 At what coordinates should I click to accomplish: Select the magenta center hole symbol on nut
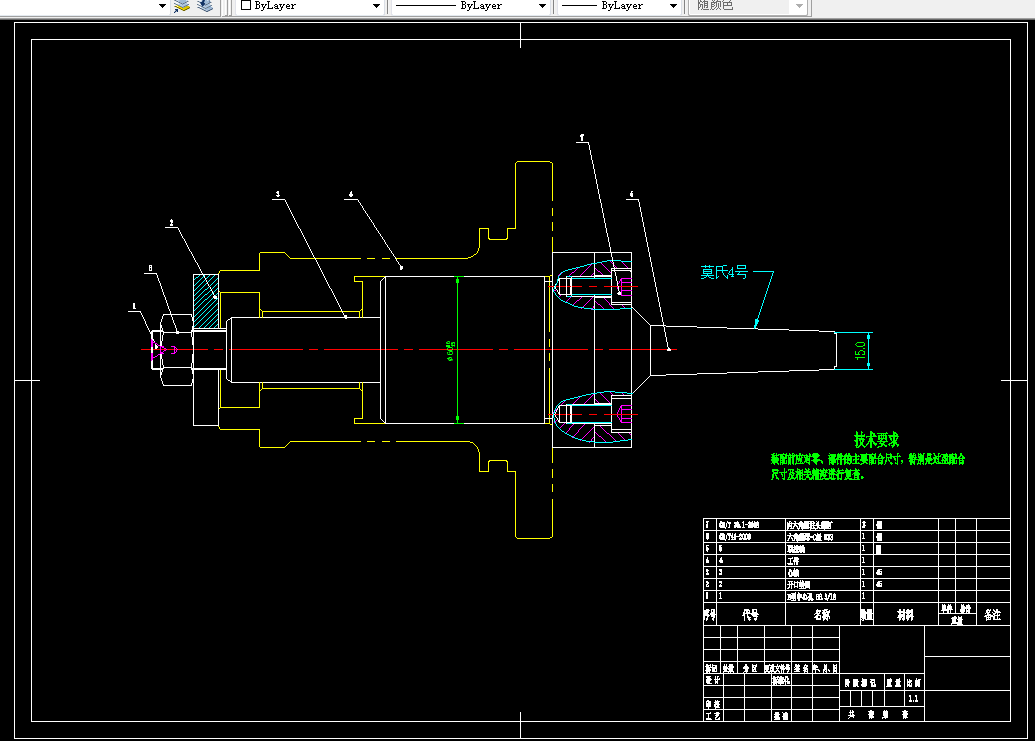pos(163,350)
